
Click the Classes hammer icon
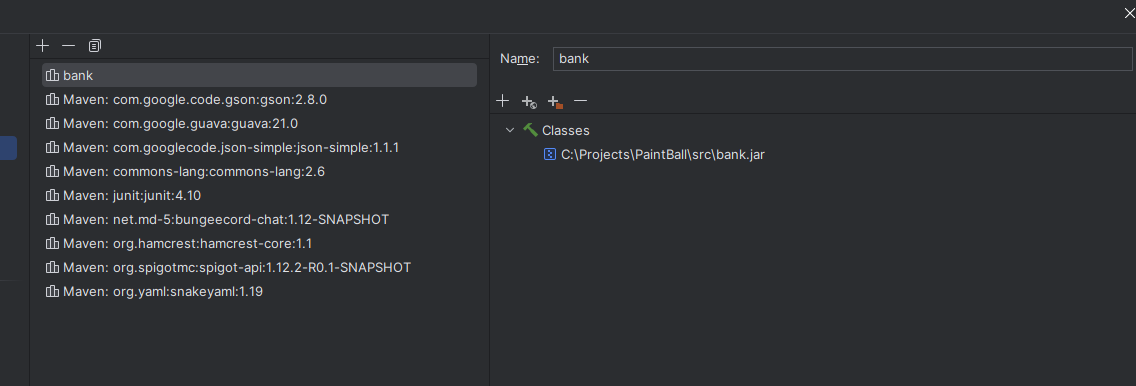pyautogui.click(x=530, y=130)
